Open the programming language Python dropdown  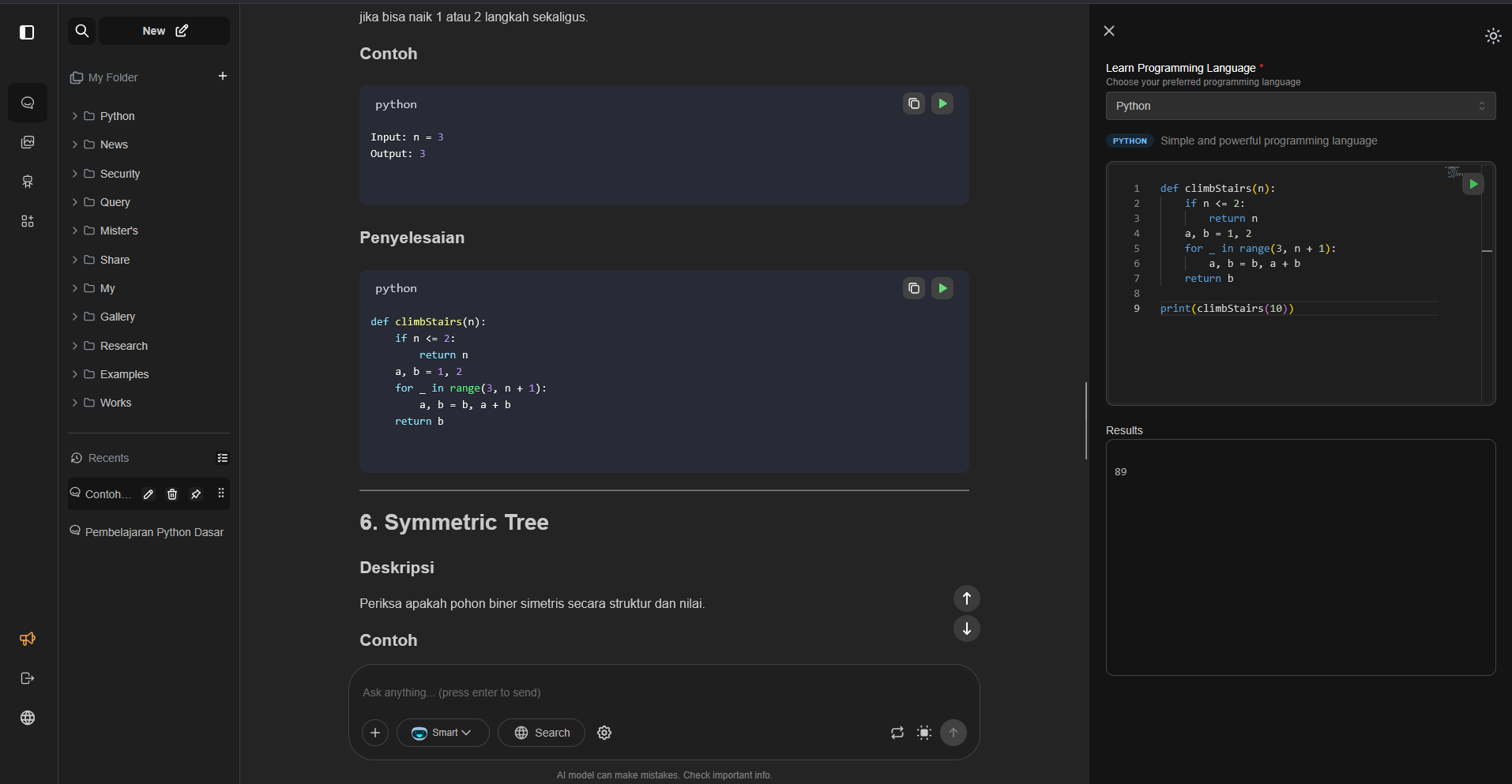(x=1299, y=106)
